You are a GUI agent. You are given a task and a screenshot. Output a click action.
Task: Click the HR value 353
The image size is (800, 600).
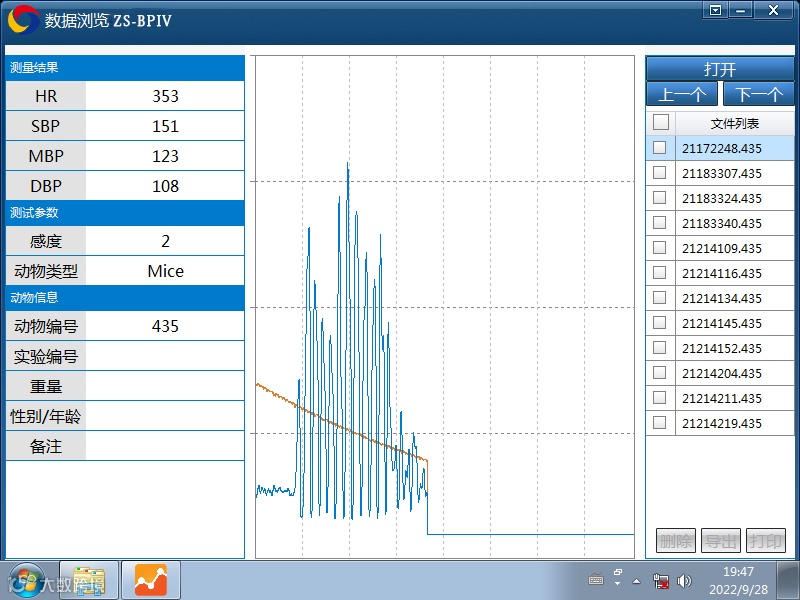pyautogui.click(x=165, y=96)
